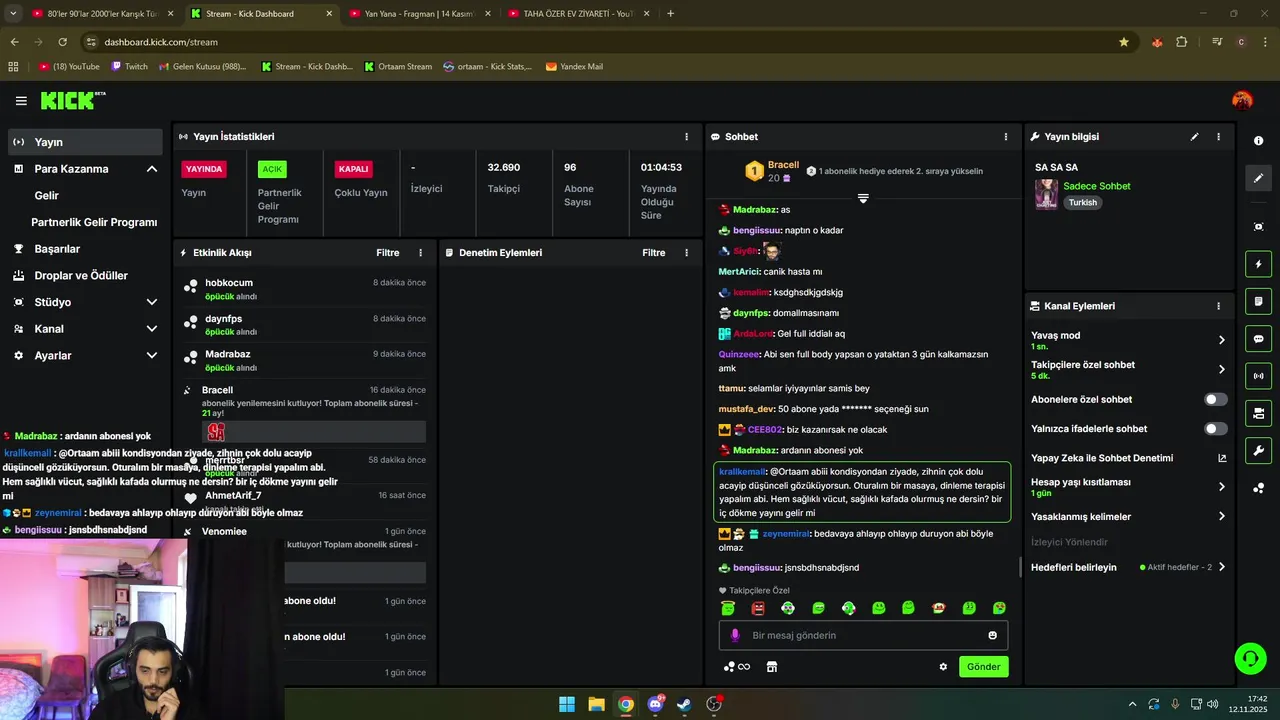
Task: Open Kanal Eylemleri three-dot menu
Action: click(x=1218, y=306)
